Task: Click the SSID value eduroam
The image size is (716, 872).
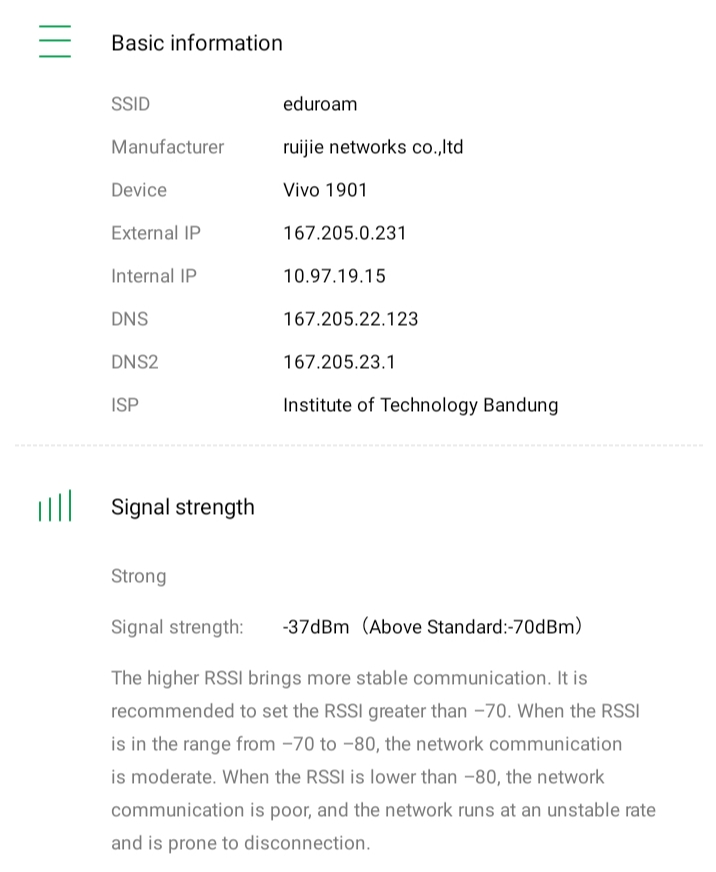Action: [x=320, y=104]
